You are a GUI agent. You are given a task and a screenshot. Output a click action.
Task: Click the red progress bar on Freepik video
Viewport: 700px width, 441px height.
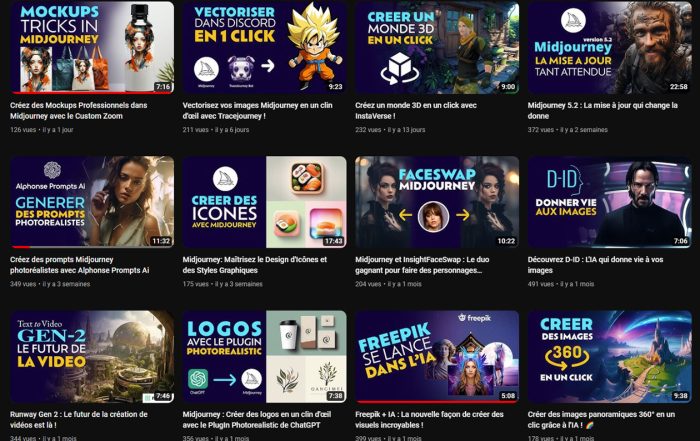(437, 402)
